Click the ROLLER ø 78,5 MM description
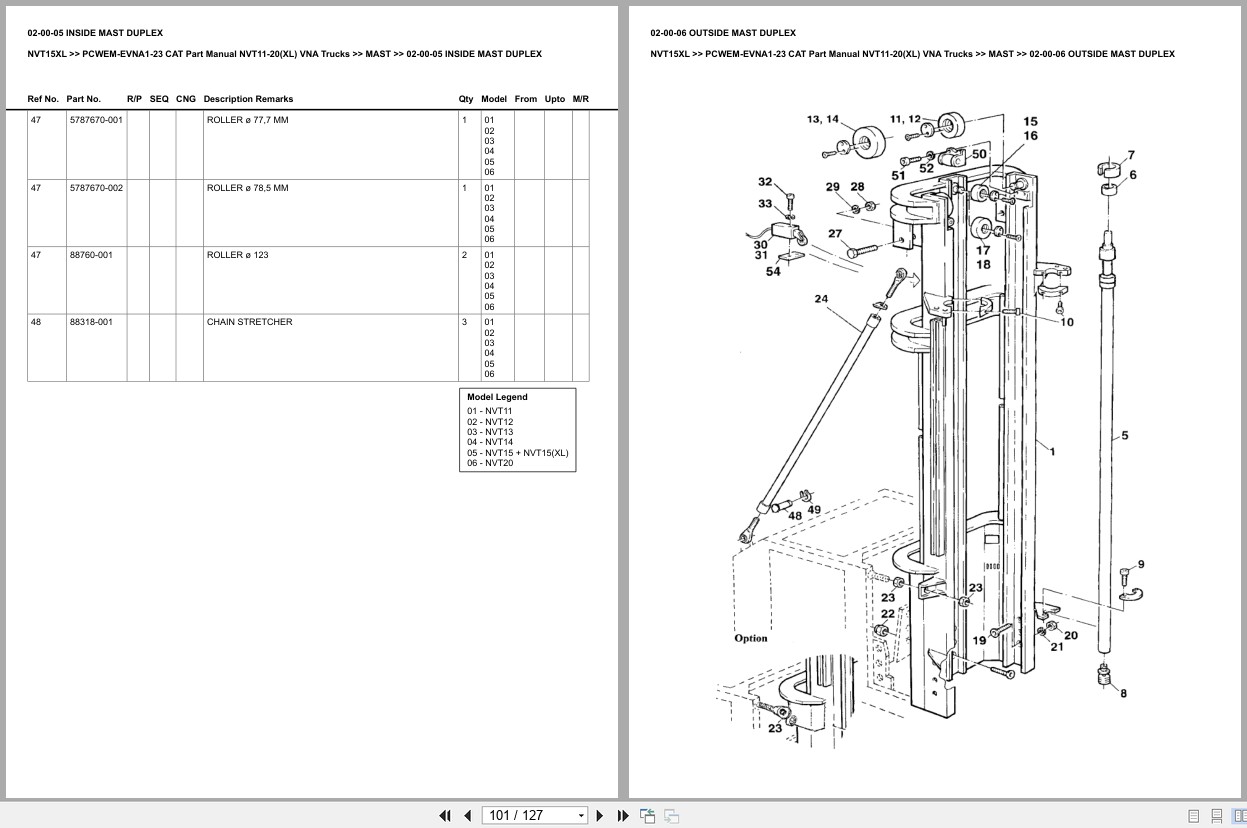 [x=247, y=188]
